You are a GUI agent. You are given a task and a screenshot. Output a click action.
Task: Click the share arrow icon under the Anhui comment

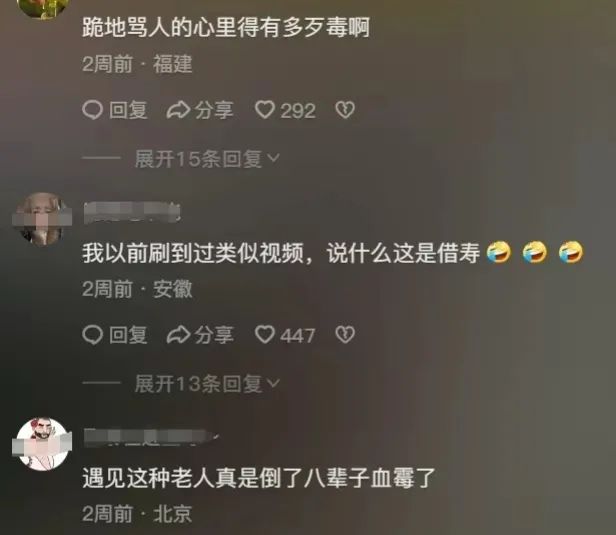point(178,335)
